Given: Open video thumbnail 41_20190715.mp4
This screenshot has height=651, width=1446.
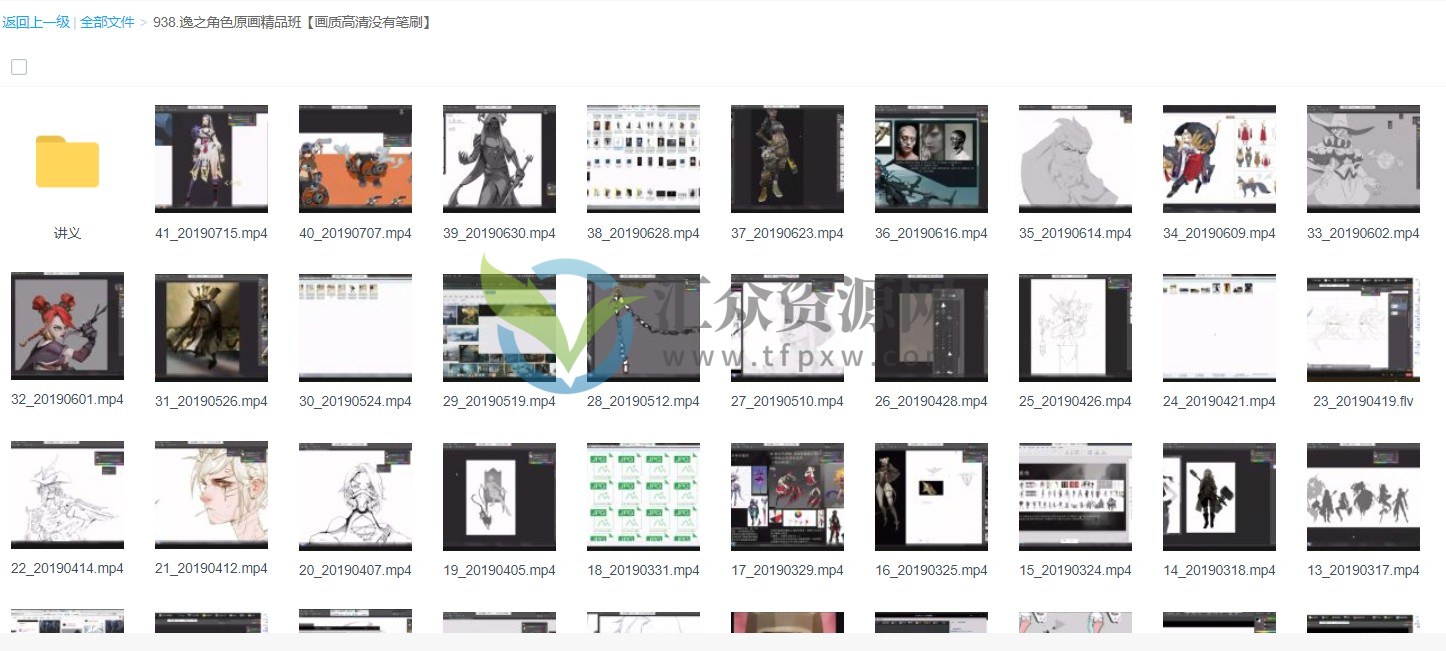Looking at the screenshot, I should click(x=211, y=159).
